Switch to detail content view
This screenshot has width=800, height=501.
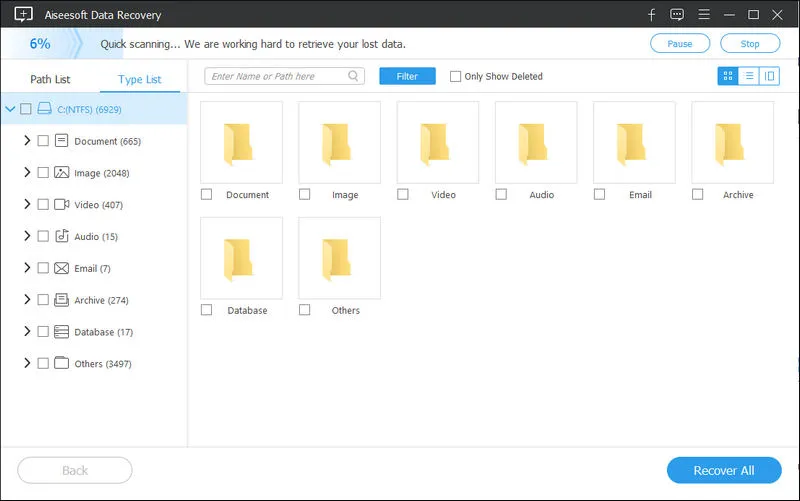[769, 76]
